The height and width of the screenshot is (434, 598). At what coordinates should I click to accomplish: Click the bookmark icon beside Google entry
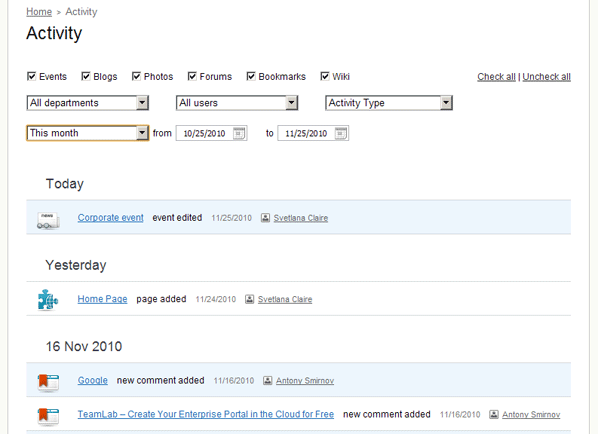[48, 383]
